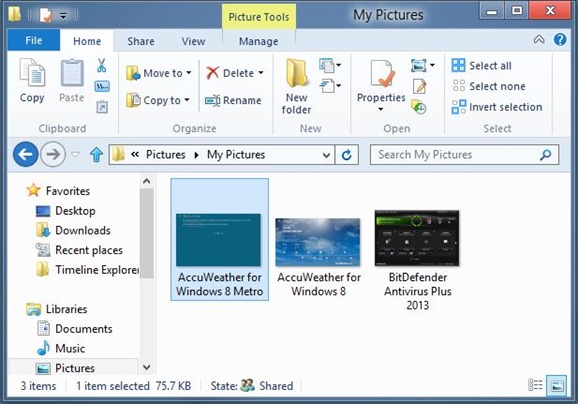Switch to details view icon

(x=535, y=385)
